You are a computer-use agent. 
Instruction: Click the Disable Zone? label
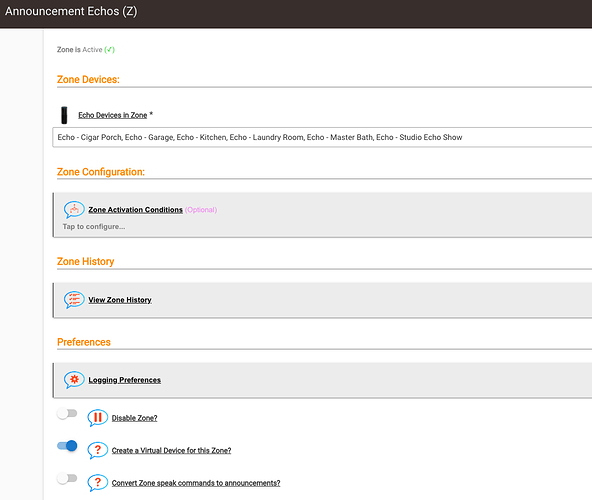[134, 418]
